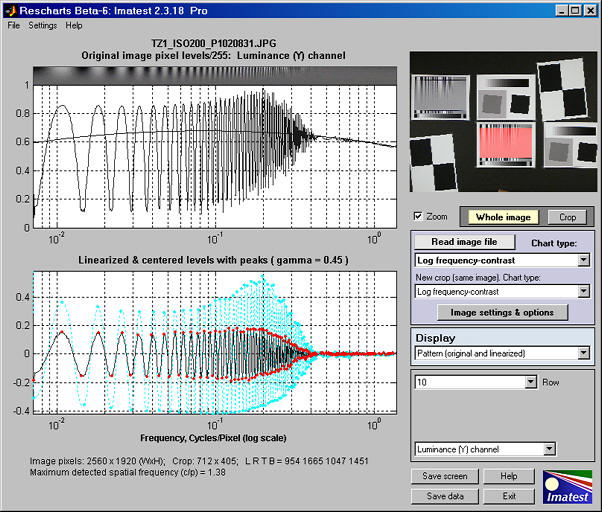Click the Exit button

pyautogui.click(x=509, y=496)
